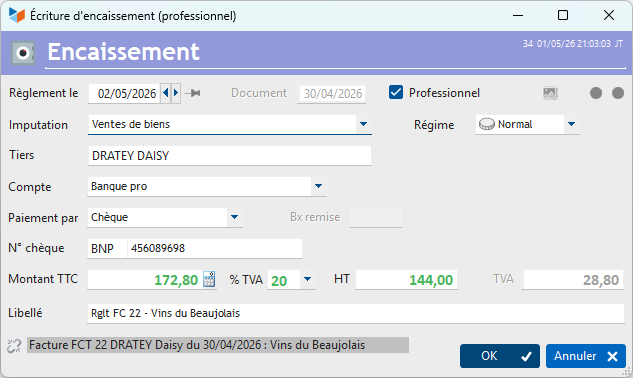Confirm with the OK button
The width and height of the screenshot is (633, 378).
point(500,356)
